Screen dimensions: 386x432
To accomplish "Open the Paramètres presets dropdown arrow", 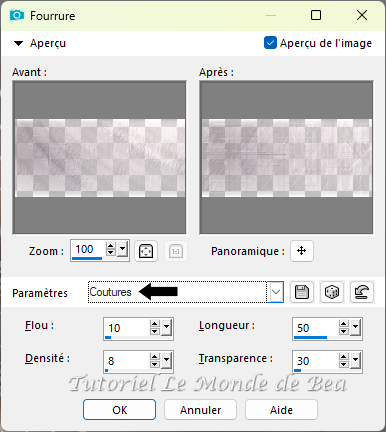I will coord(276,292).
